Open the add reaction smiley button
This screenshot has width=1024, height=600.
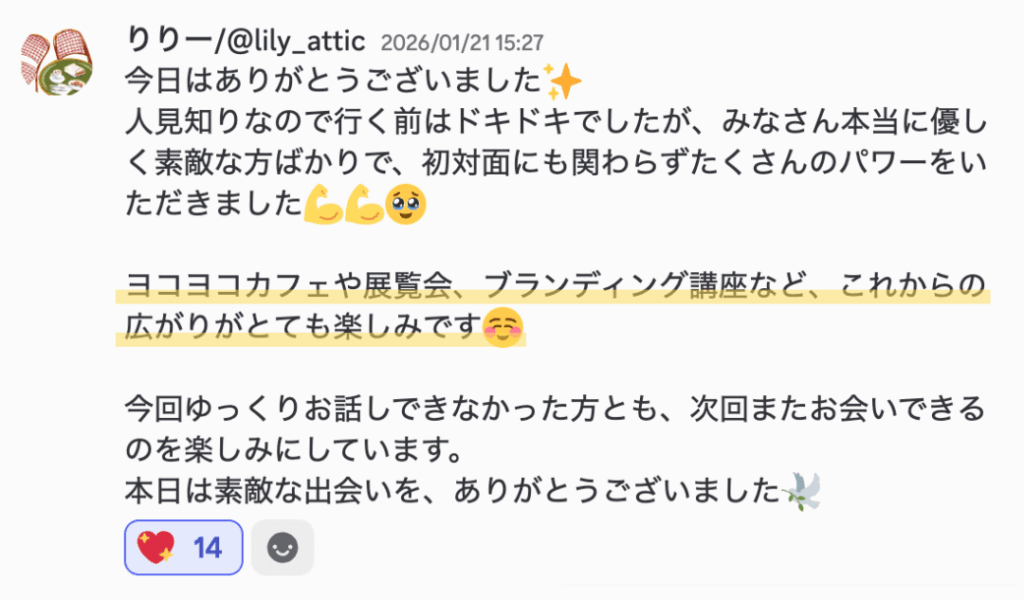[282, 547]
